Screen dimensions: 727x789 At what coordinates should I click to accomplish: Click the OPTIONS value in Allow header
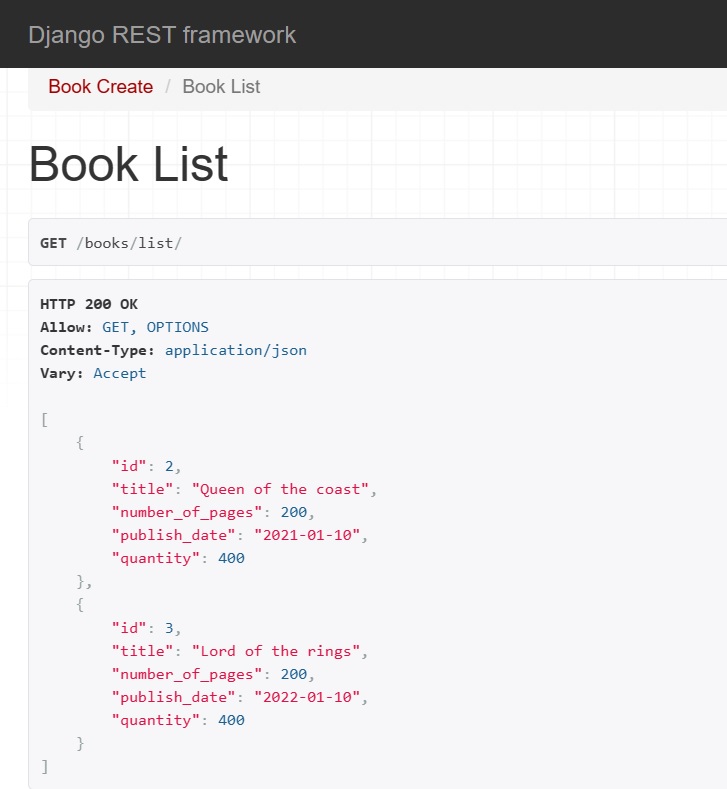(178, 328)
